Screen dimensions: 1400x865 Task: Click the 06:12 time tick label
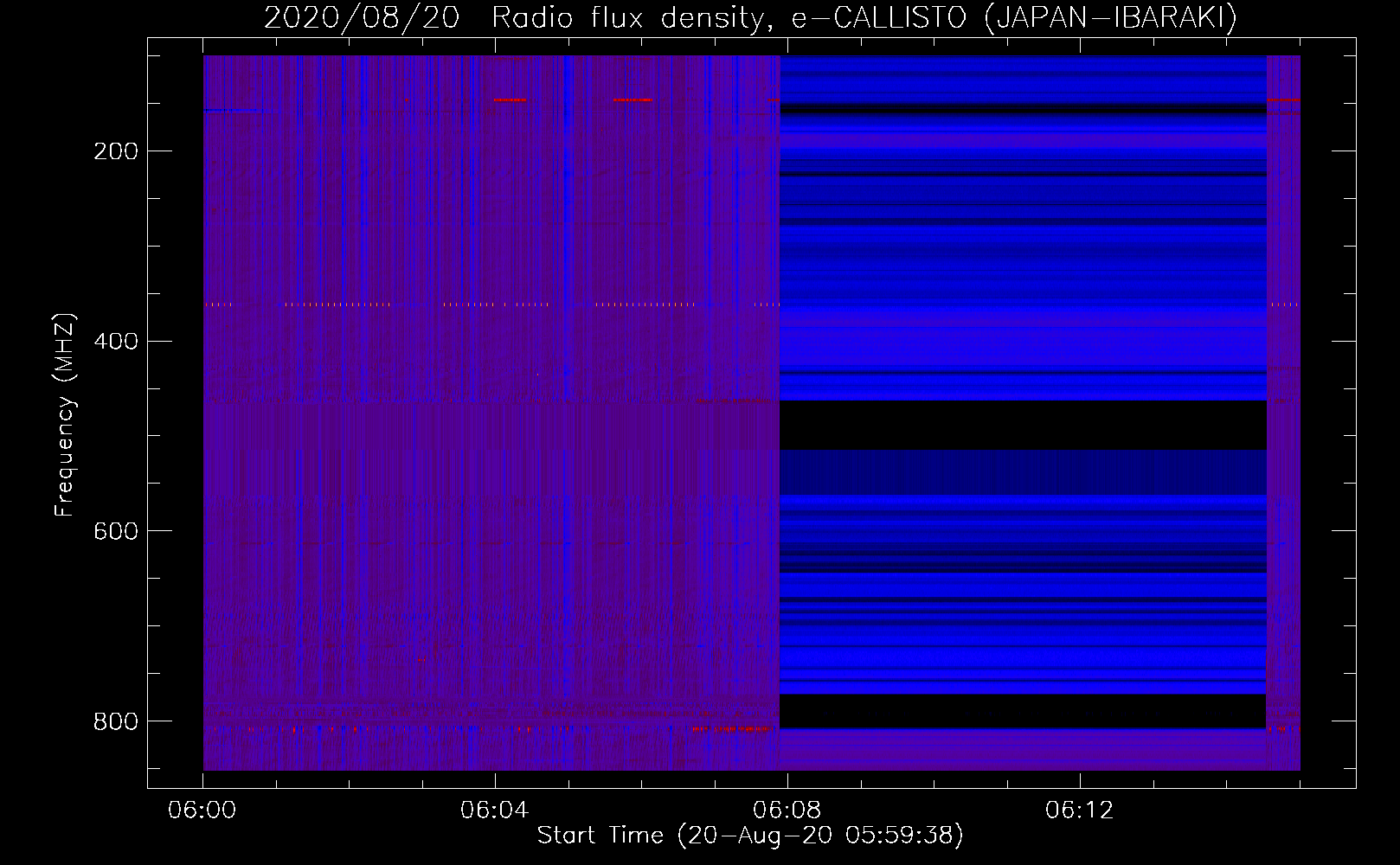point(1080,811)
